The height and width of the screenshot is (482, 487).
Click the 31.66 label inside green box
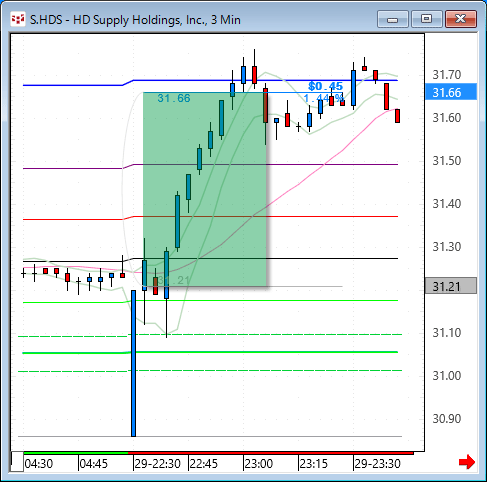click(174, 98)
